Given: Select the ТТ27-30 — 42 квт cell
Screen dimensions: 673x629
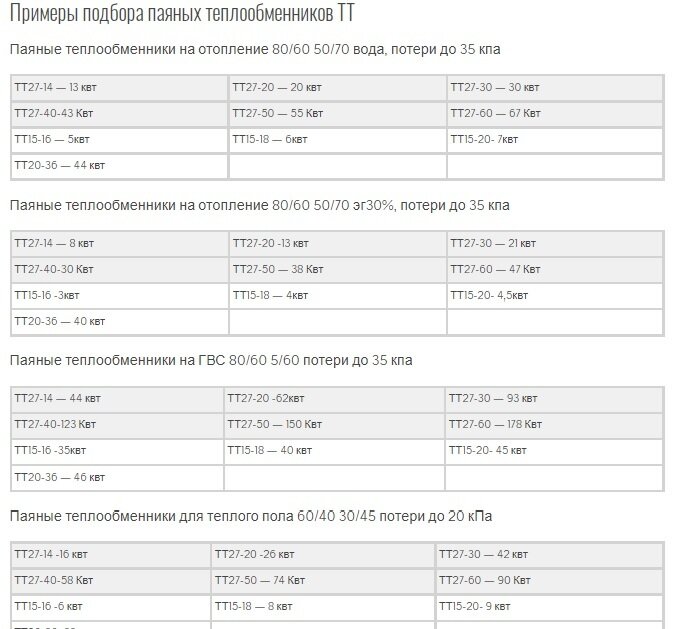Looking at the screenshot, I should click(549, 555).
